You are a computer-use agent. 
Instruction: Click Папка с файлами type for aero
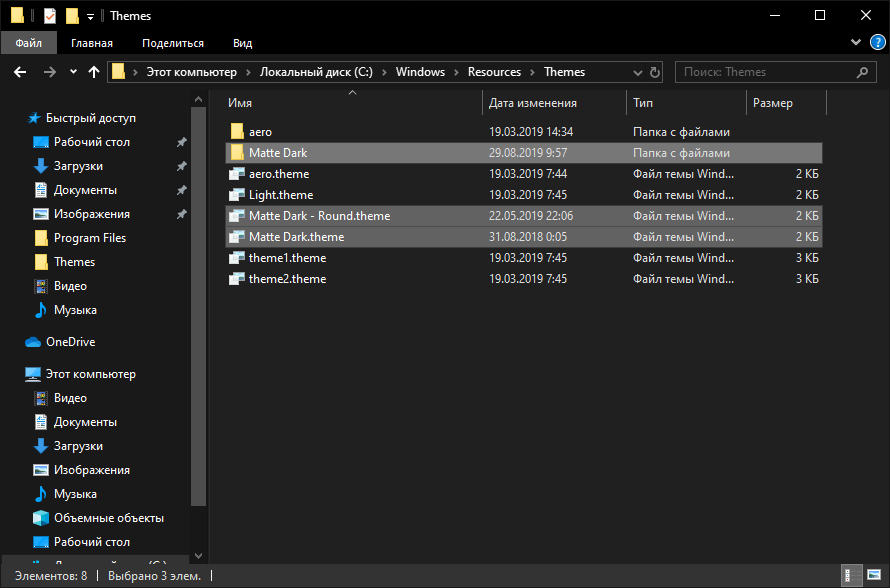point(681,132)
